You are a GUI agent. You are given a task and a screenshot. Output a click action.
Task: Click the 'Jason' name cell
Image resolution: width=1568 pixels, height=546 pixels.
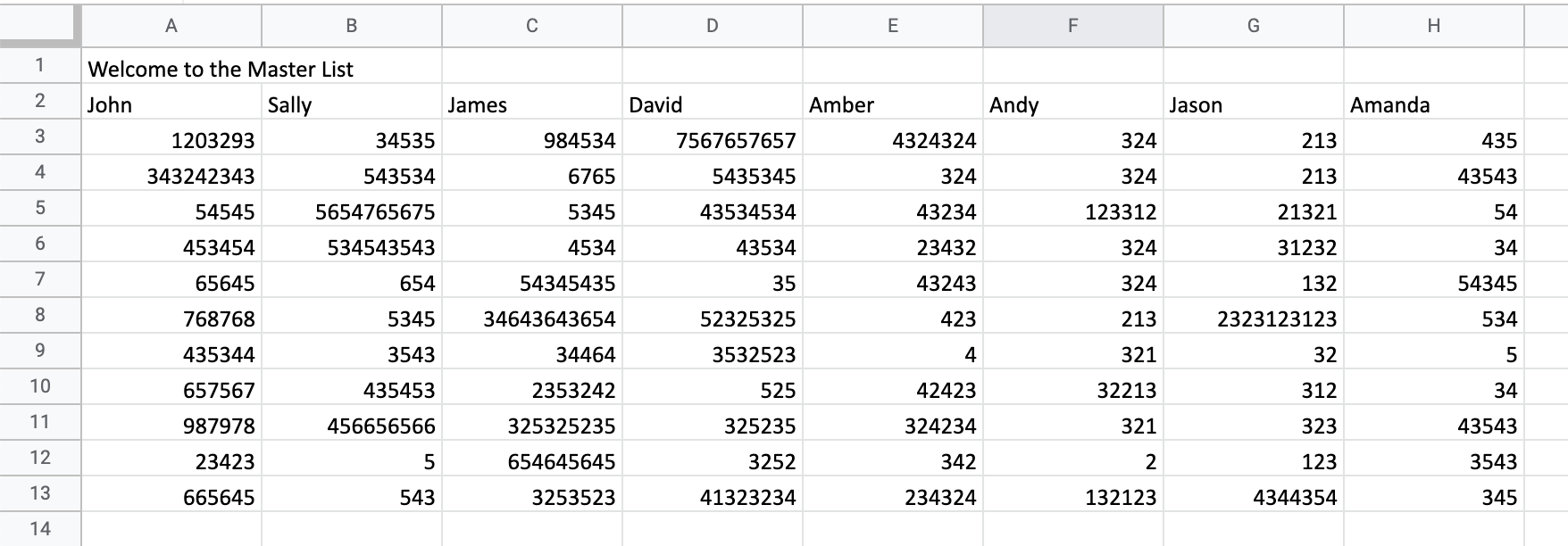1254,102
